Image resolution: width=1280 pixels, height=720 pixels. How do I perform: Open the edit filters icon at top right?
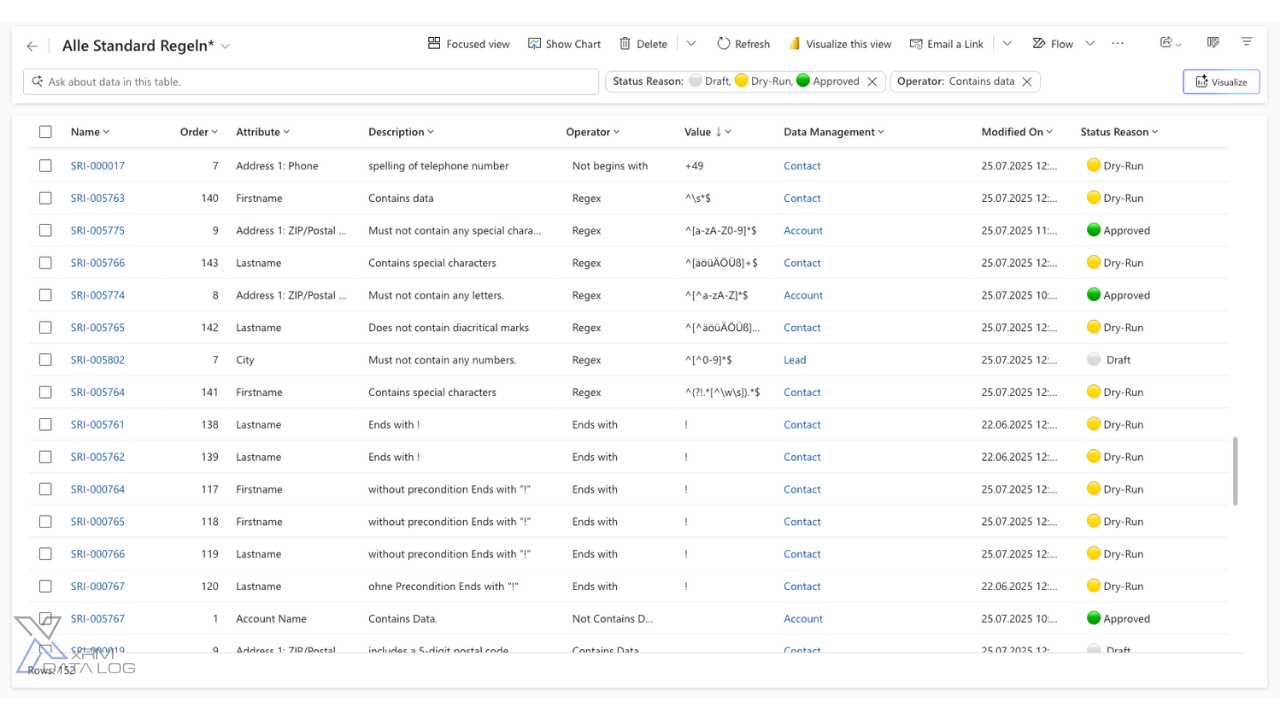coord(1246,43)
